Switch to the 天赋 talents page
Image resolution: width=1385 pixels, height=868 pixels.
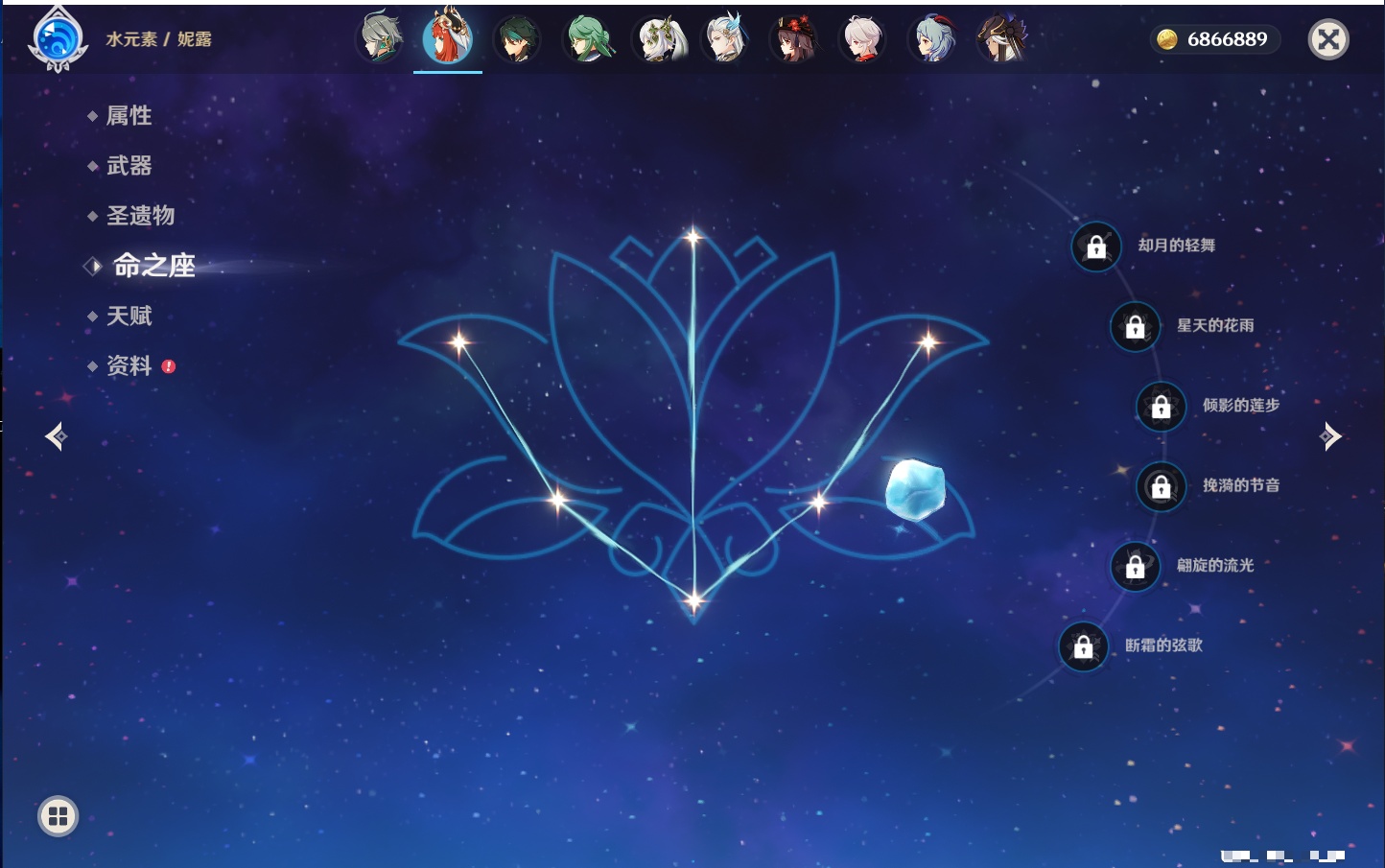point(129,316)
